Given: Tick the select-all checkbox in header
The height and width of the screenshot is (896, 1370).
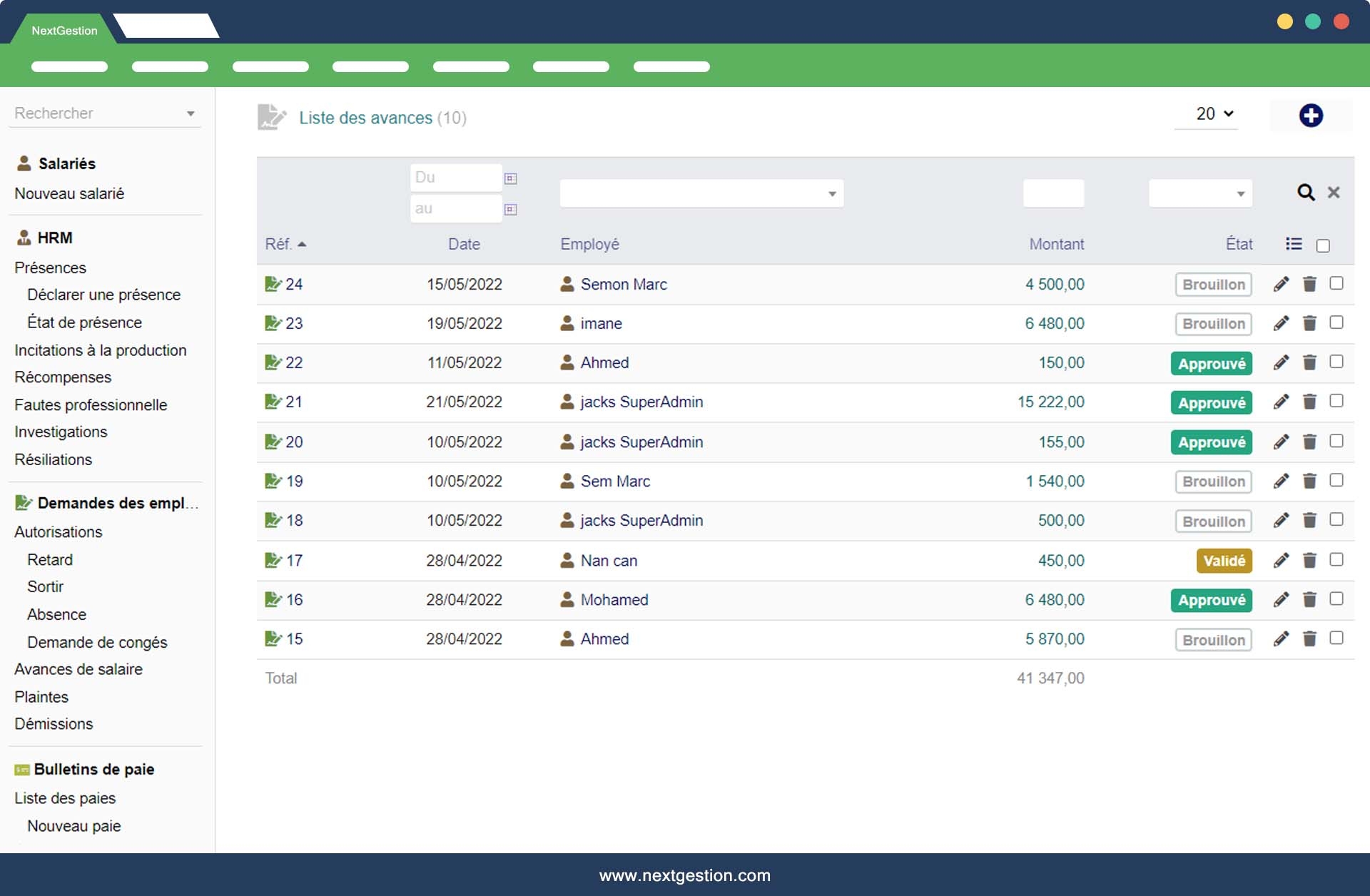Looking at the screenshot, I should point(1323,245).
